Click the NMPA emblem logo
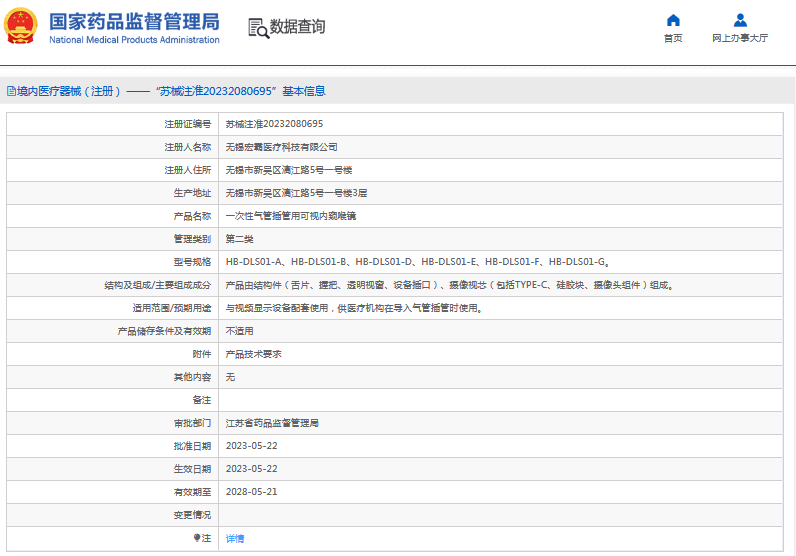This screenshot has height=556, width=796. coord(23,26)
